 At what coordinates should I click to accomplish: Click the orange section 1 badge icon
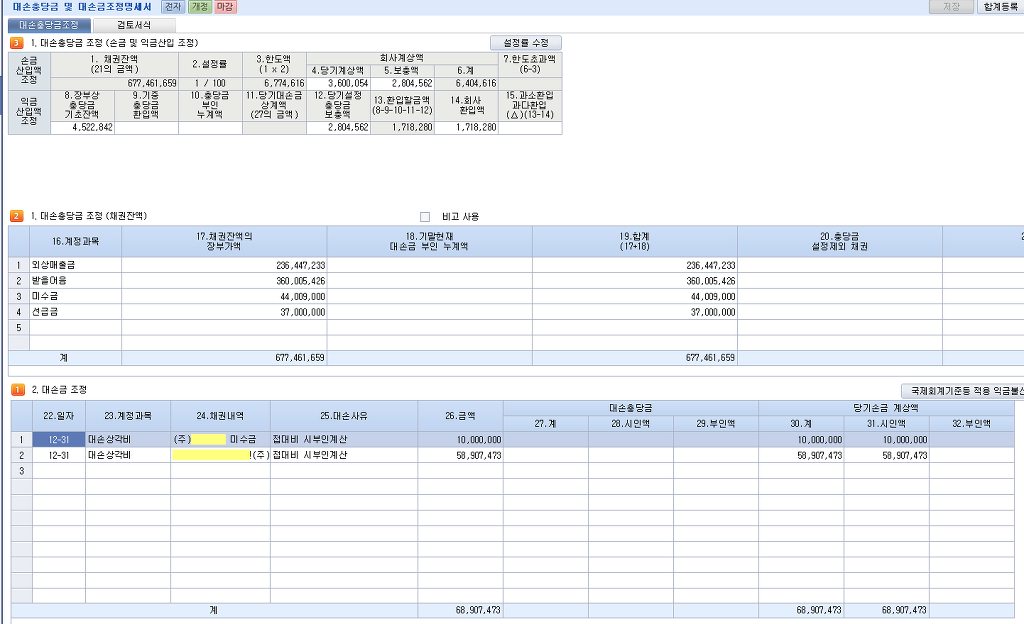[16, 388]
